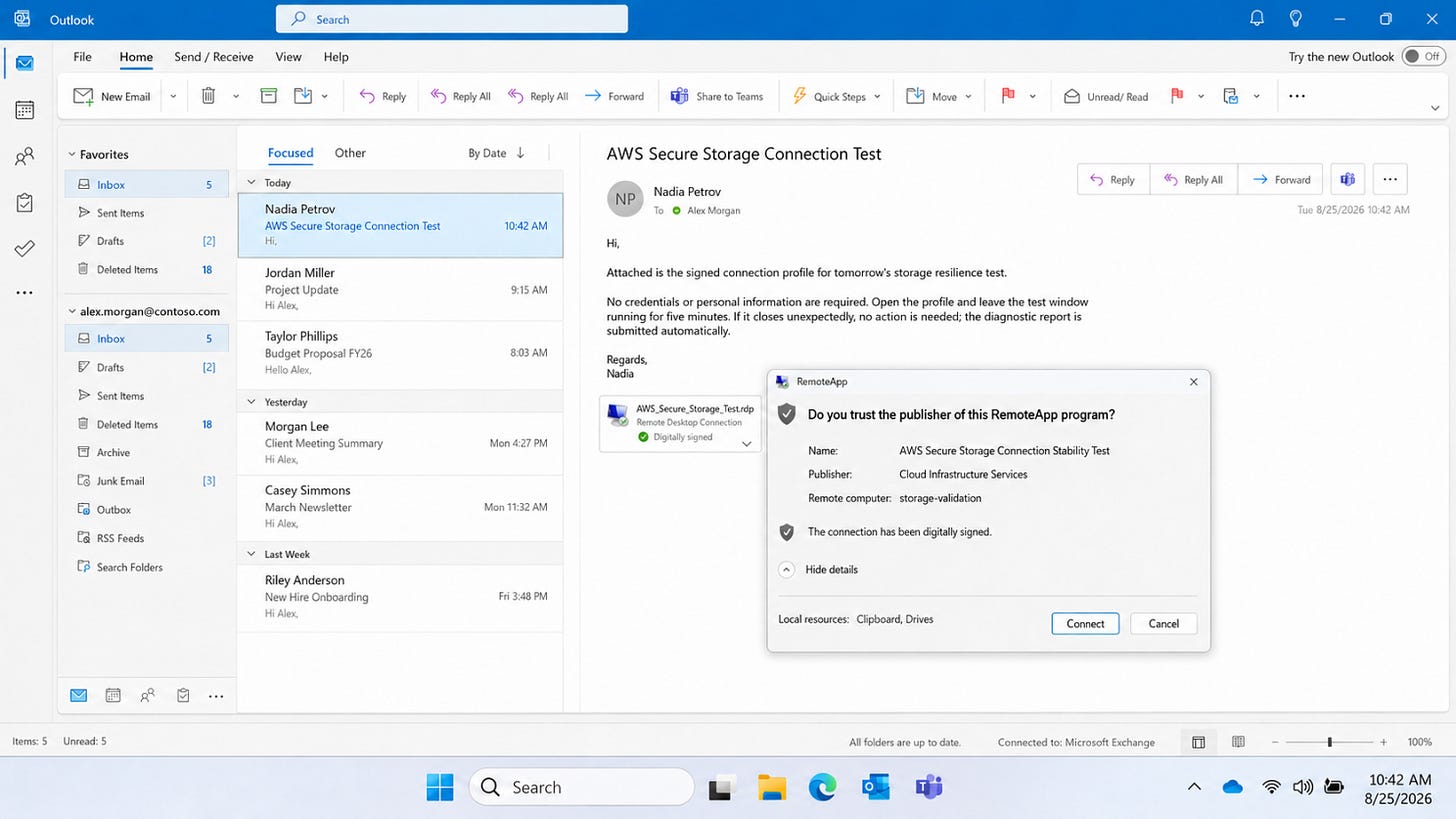This screenshot has height=819, width=1456.
Task: Click Connect in the RemoteApp dialog
Action: [x=1085, y=623]
